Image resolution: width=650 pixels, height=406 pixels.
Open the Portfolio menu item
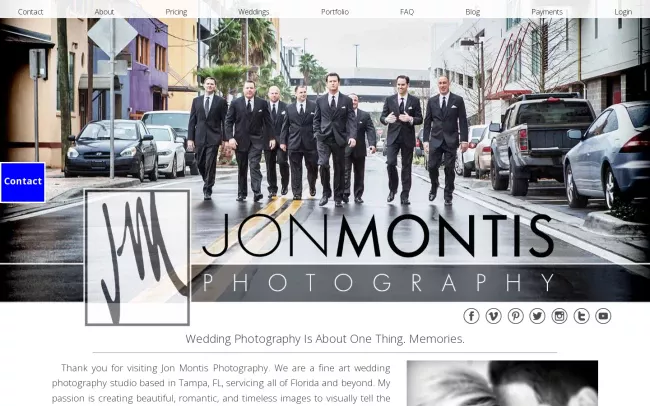335,12
